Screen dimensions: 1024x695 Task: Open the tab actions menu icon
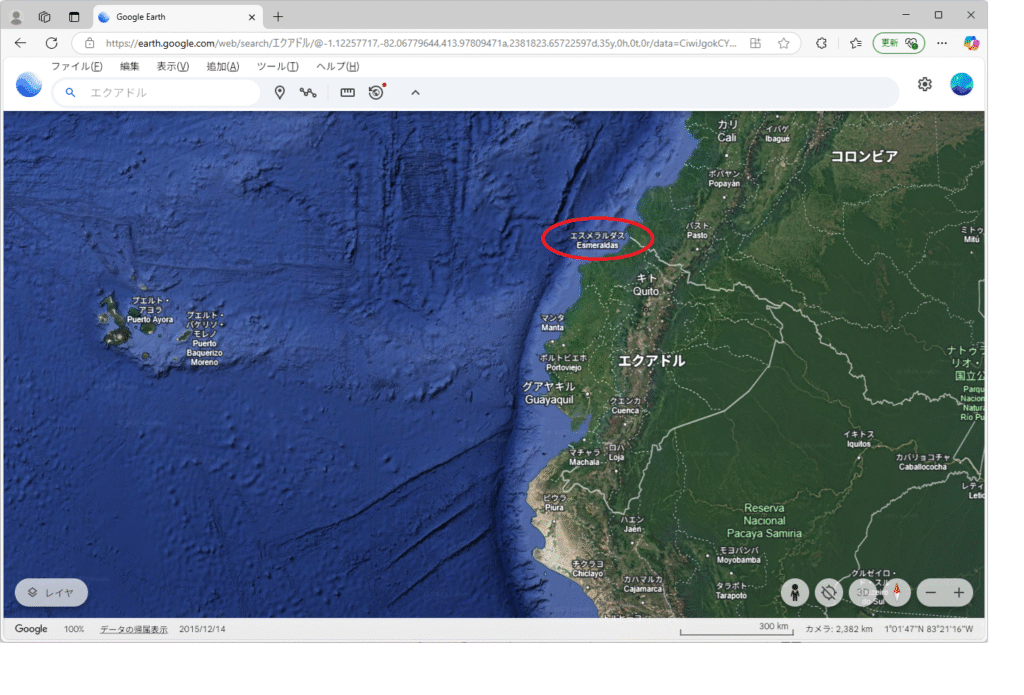click(74, 17)
